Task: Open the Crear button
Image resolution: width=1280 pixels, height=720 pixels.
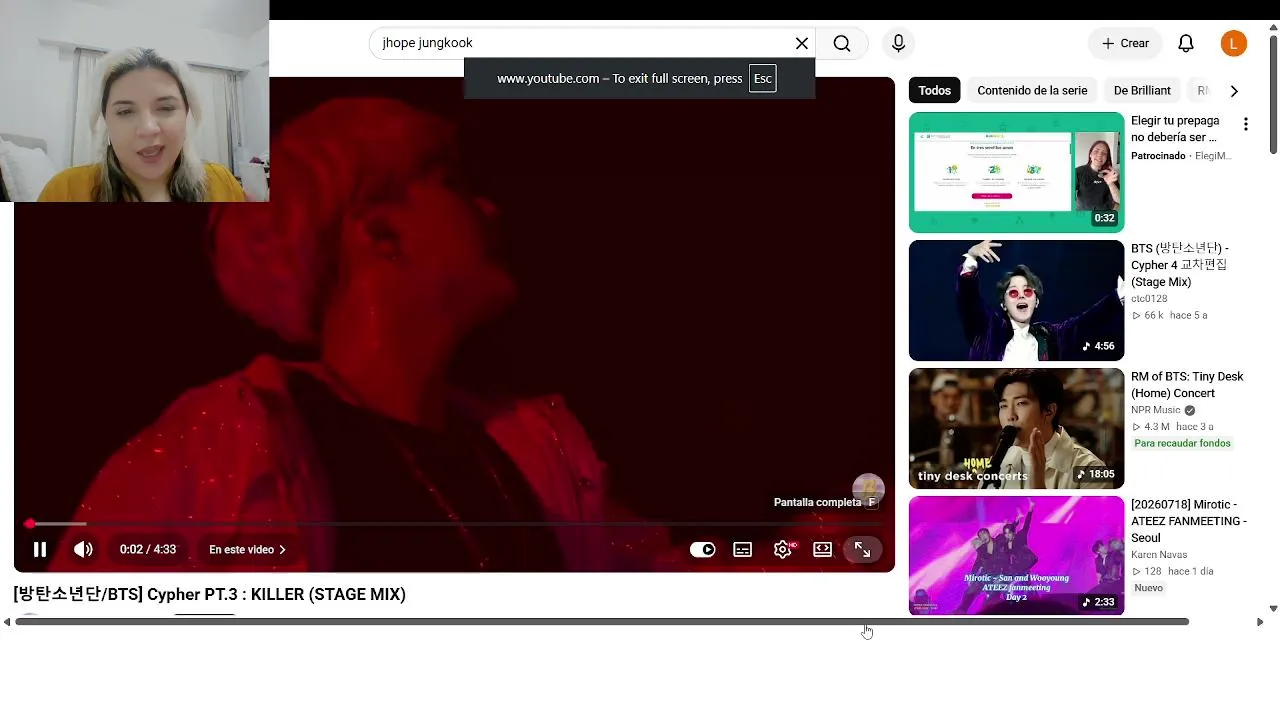Action: 1125,43
